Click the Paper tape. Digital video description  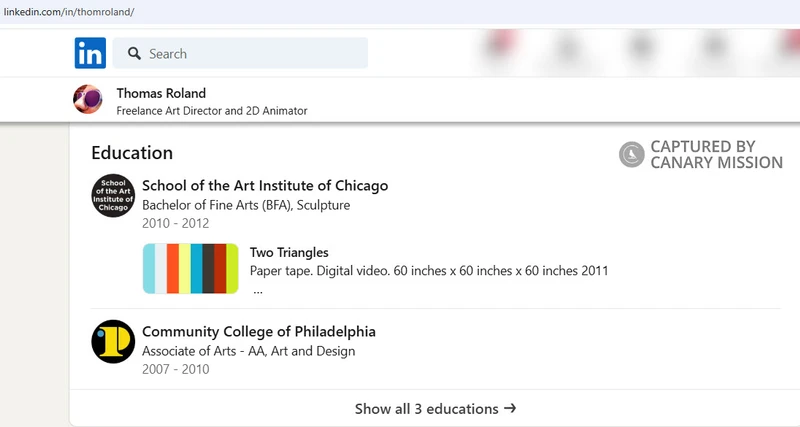pos(429,270)
